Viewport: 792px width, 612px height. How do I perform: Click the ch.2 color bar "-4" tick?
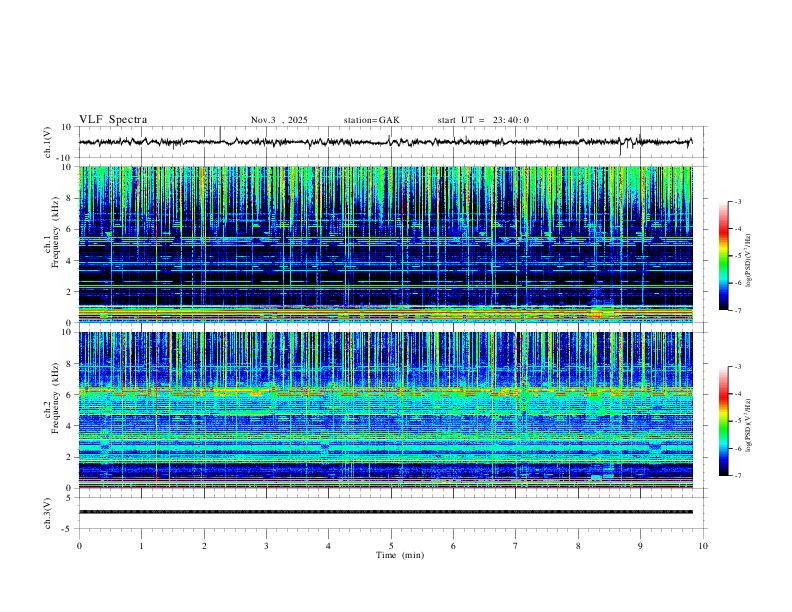738,393
